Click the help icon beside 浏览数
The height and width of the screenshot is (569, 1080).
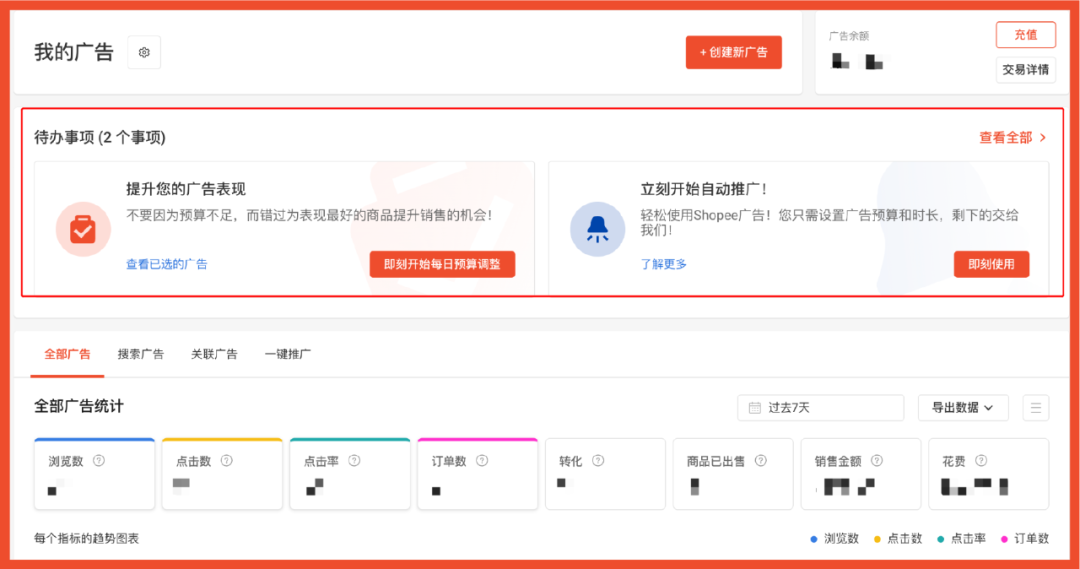click(x=99, y=461)
